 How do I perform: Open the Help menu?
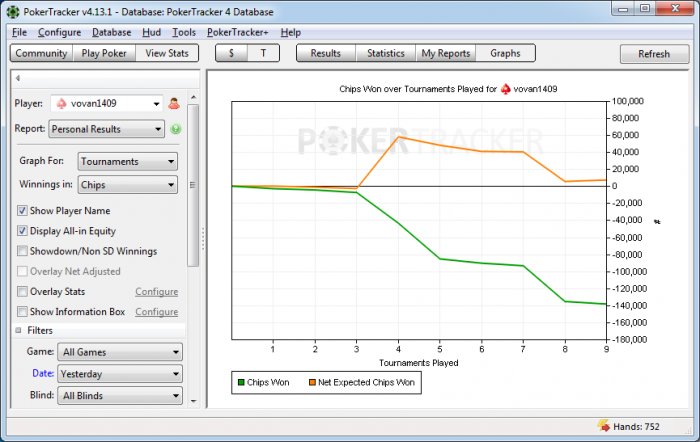click(x=291, y=33)
